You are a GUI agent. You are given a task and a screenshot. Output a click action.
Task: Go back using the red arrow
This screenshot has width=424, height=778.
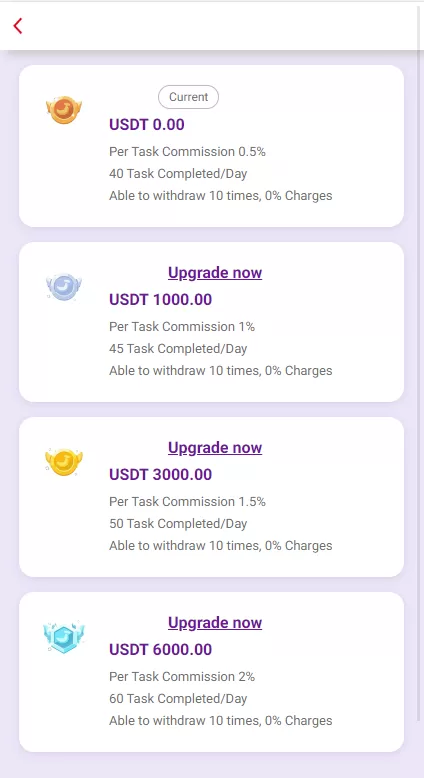tap(18, 26)
